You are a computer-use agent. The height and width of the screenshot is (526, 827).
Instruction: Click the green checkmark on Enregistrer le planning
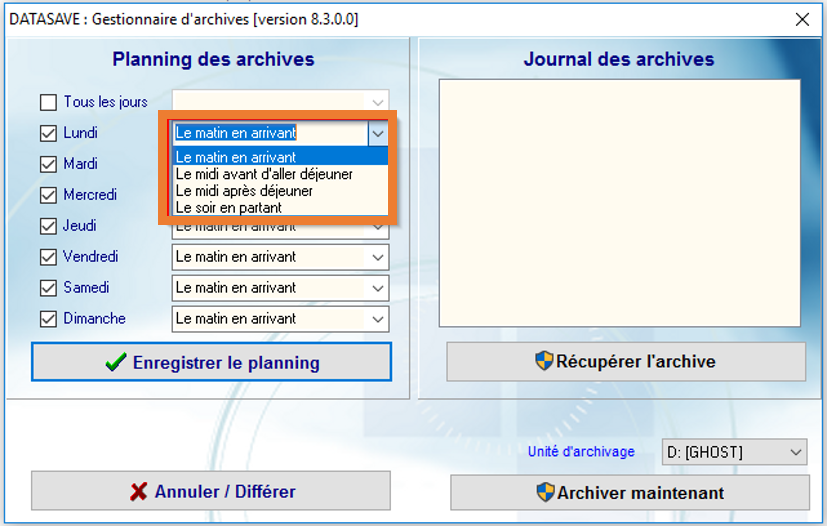click(116, 363)
